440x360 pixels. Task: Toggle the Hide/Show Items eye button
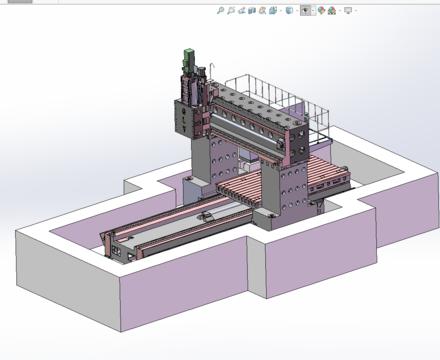tap(305, 11)
